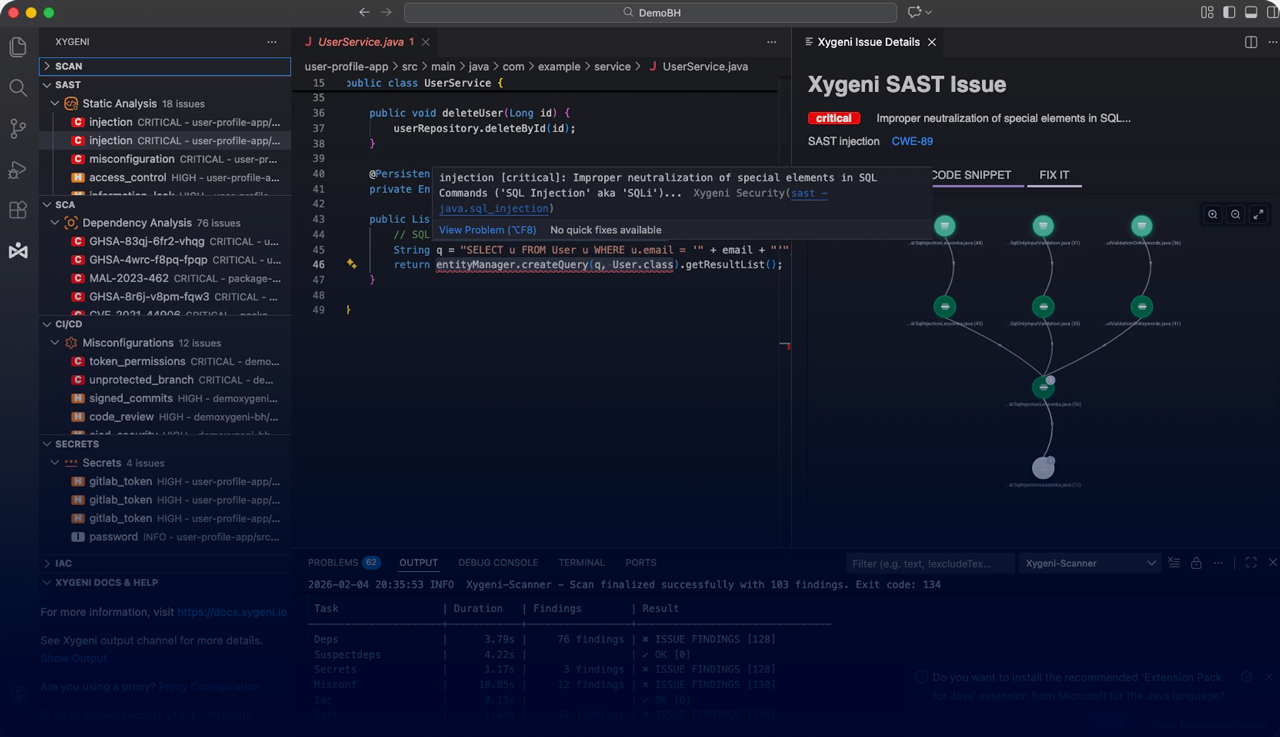
Task: Clear the output panel
Action: pos(1175,563)
